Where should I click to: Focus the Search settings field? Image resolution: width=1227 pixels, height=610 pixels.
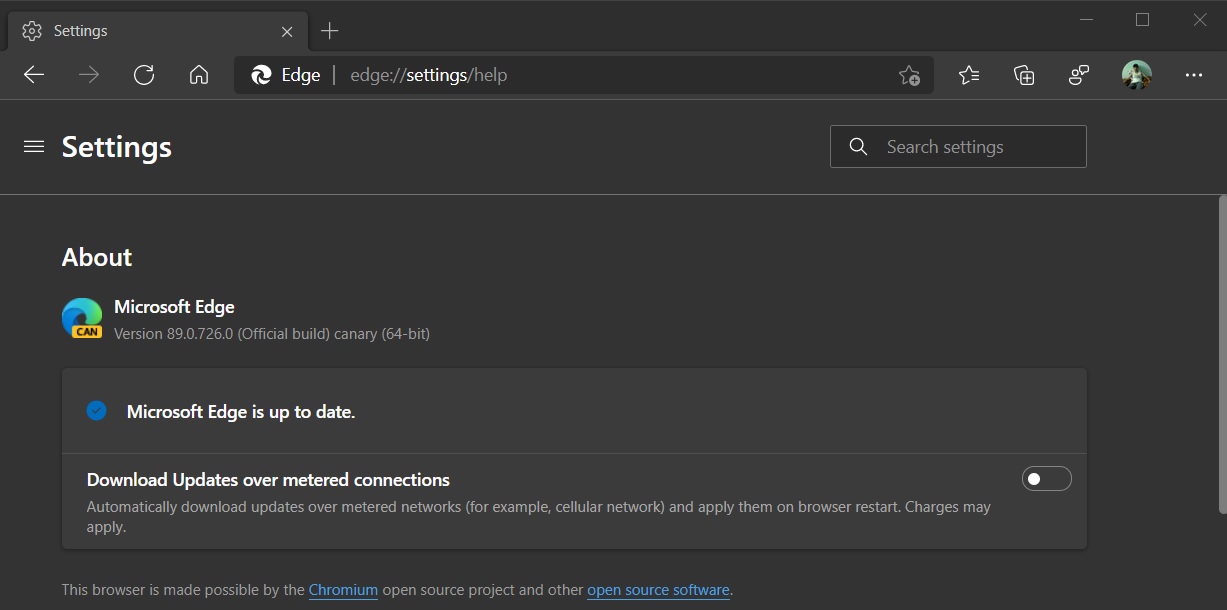pyautogui.click(x=958, y=147)
